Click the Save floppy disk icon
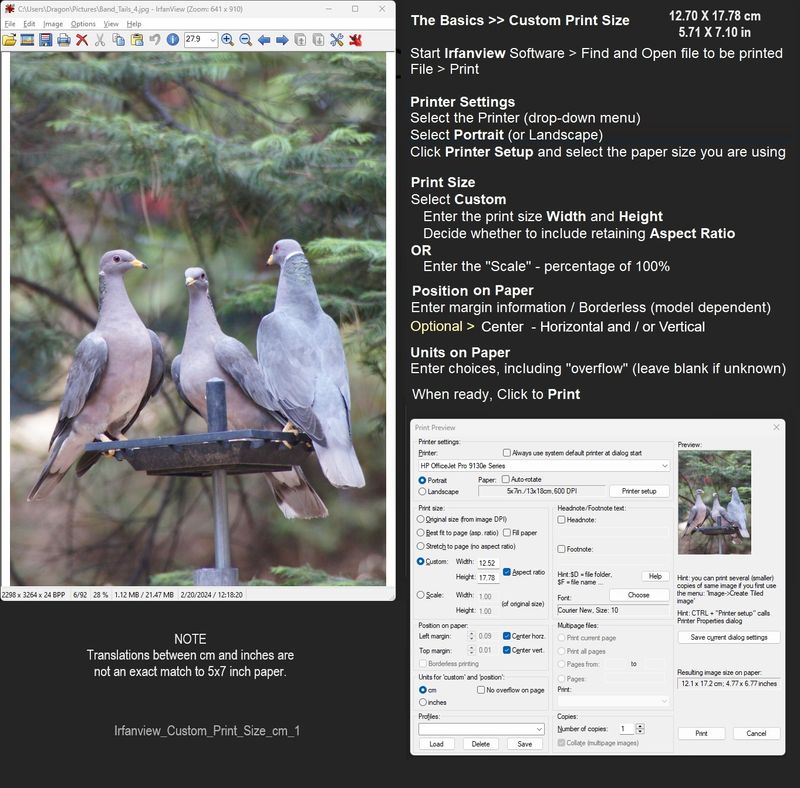Screen dimensions: 800x788 point(45,40)
